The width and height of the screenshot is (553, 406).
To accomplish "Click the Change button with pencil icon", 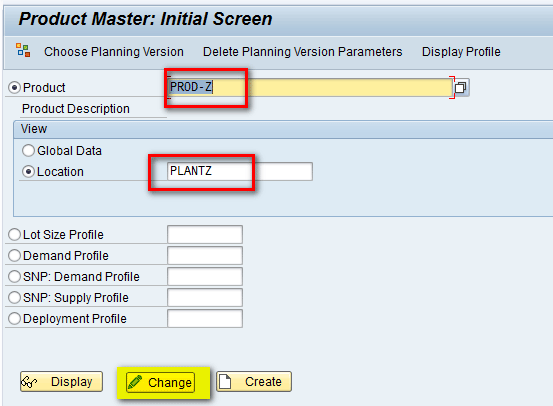I will (160, 382).
